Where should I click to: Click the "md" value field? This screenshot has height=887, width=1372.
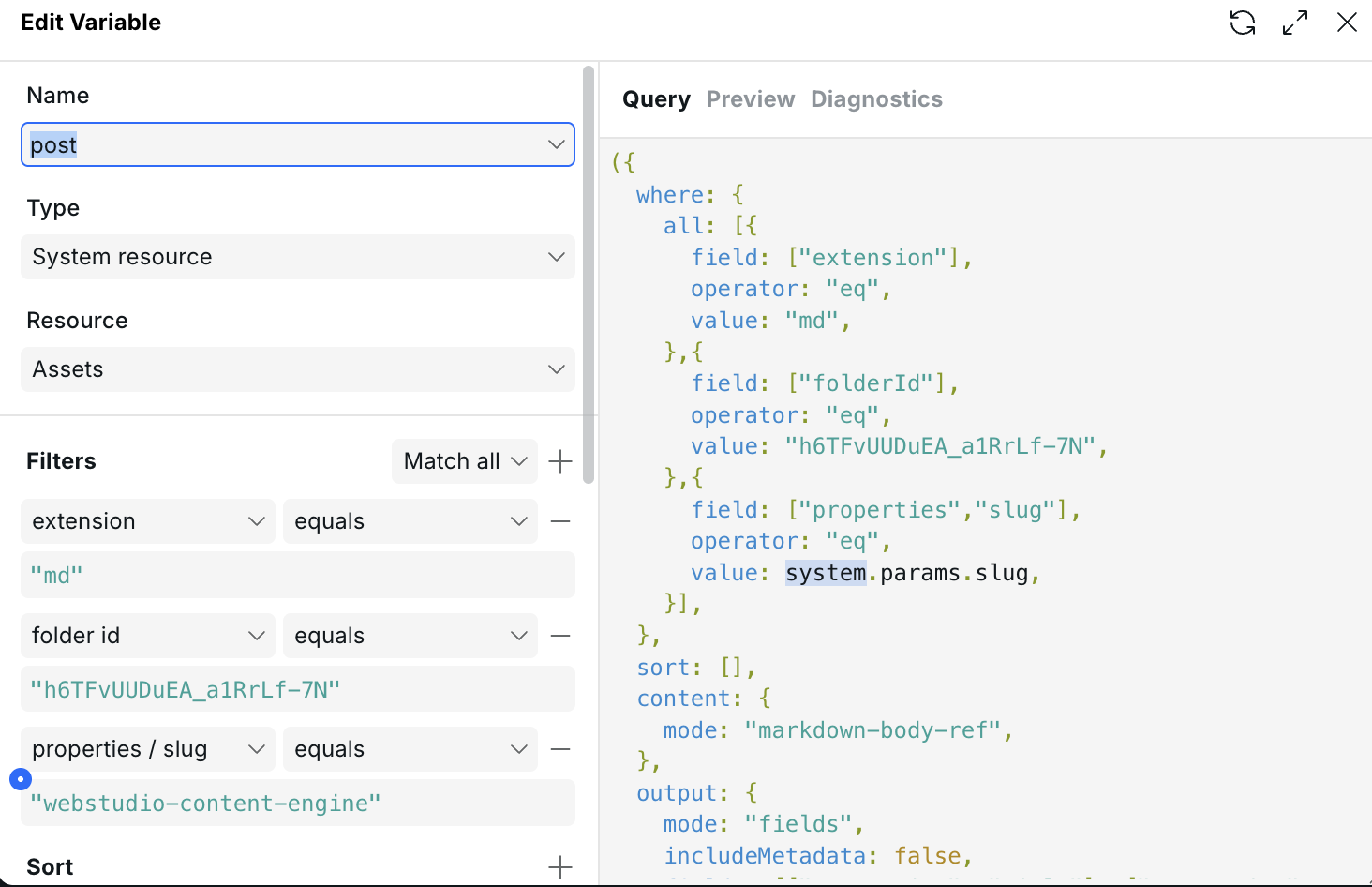298,575
